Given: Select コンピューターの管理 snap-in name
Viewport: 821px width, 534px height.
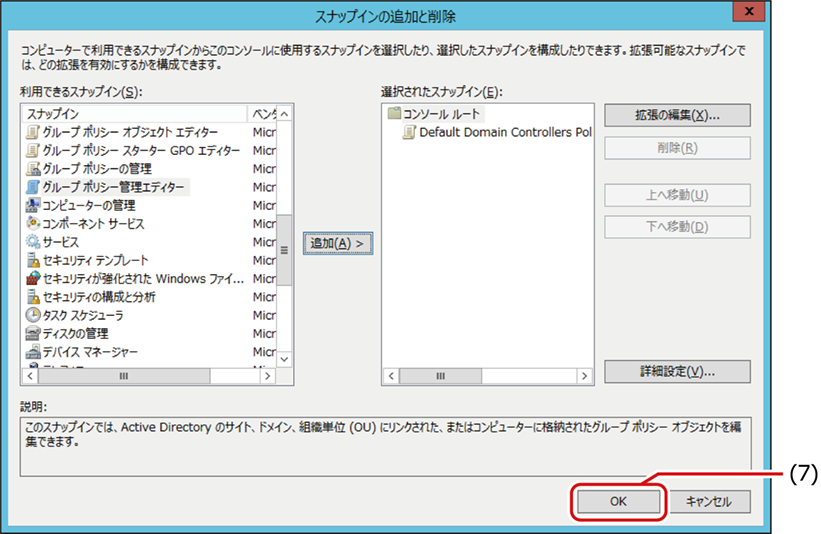Looking at the screenshot, I should [x=88, y=205].
